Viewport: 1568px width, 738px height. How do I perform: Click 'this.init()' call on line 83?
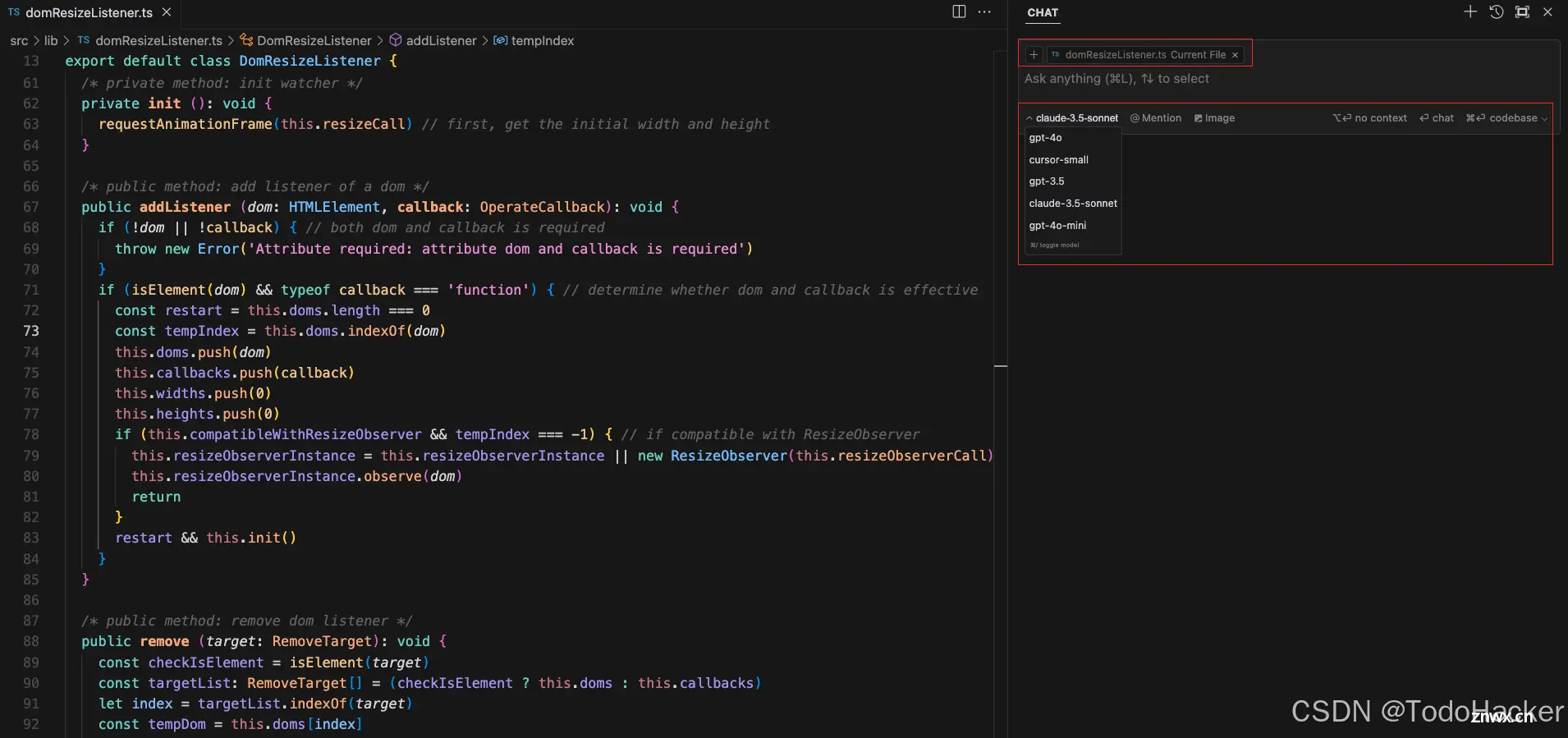[251, 538]
